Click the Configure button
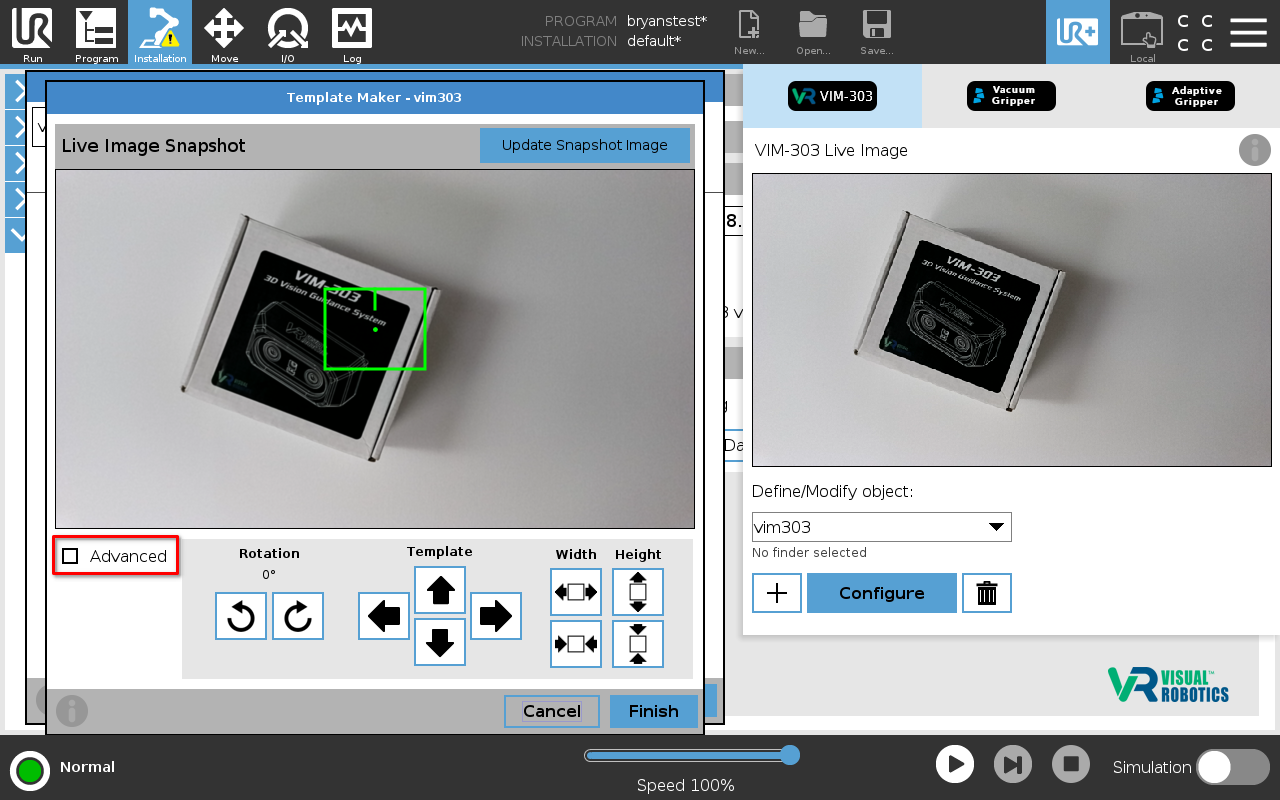1280x800 pixels. point(882,593)
